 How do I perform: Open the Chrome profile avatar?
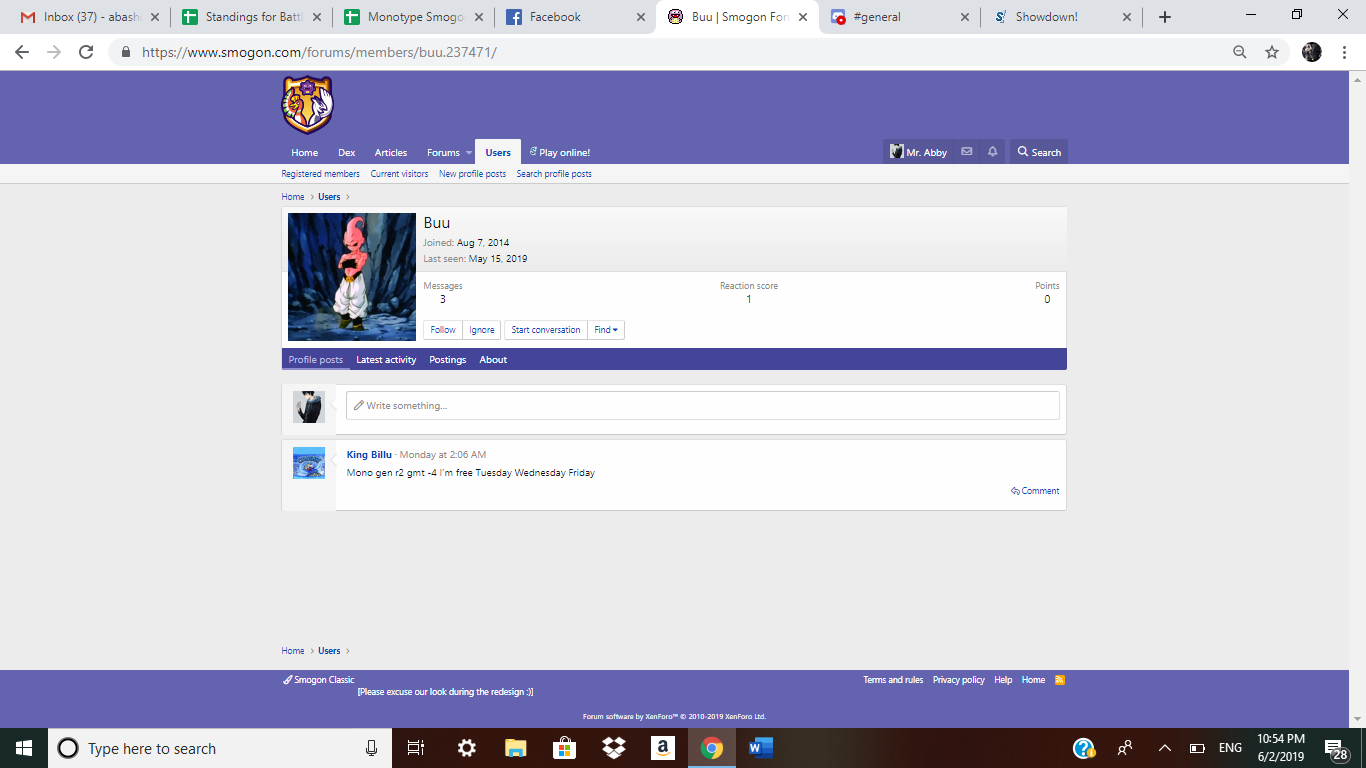(x=1312, y=52)
